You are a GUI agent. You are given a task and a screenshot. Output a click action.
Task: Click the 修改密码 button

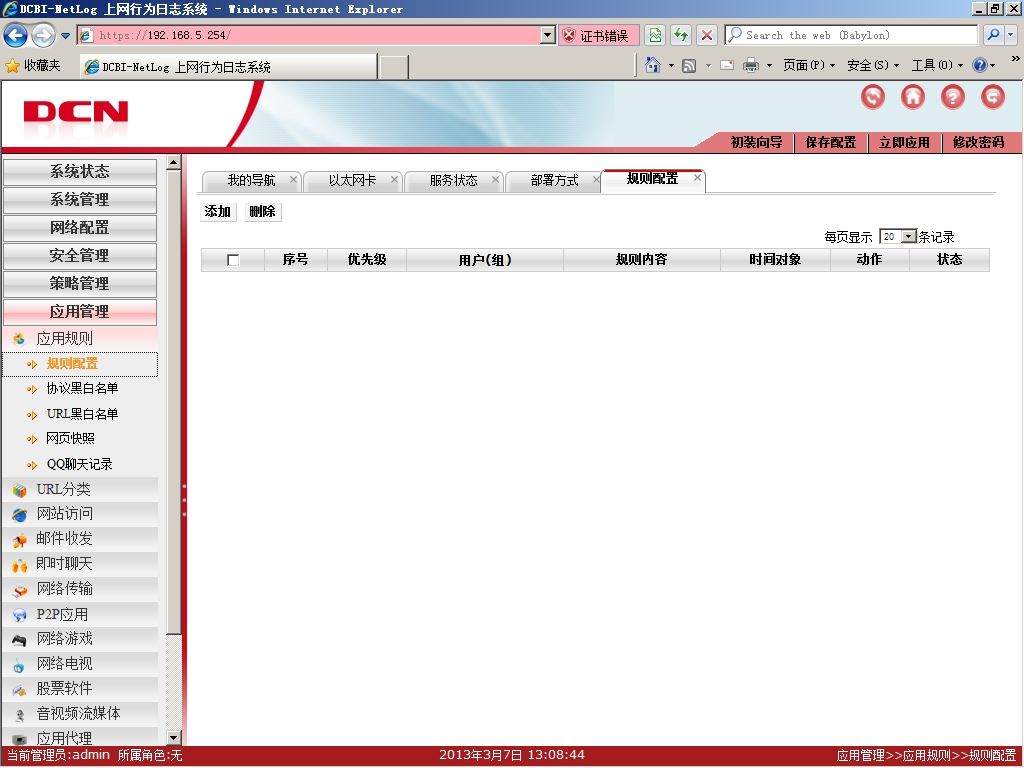click(978, 142)
